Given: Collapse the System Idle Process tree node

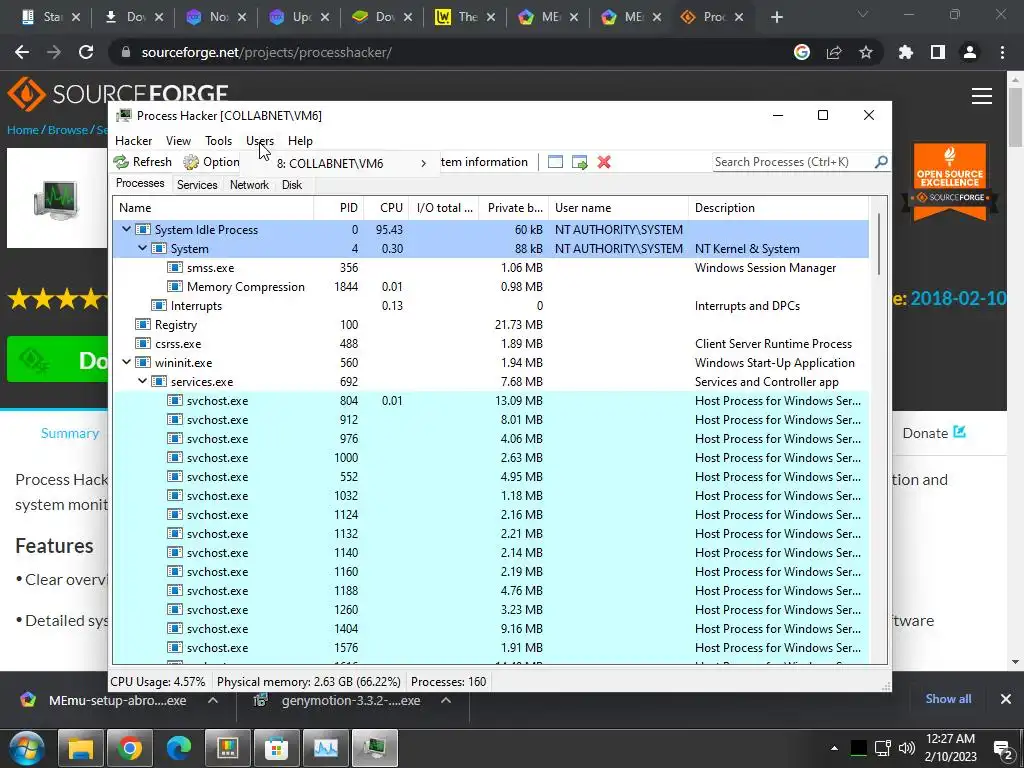Looking at the screenshot, I should tap(127, 229).
